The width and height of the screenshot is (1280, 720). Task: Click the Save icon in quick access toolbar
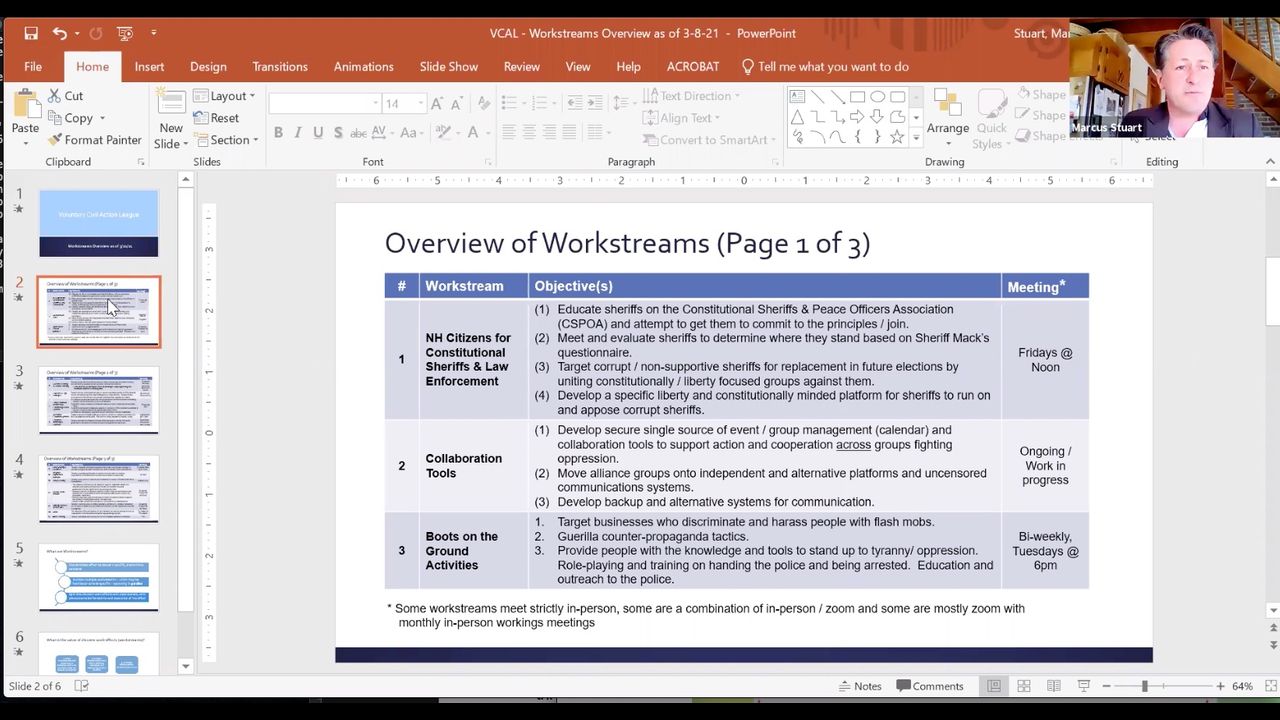pyautogui.click(x=31, y=33)
